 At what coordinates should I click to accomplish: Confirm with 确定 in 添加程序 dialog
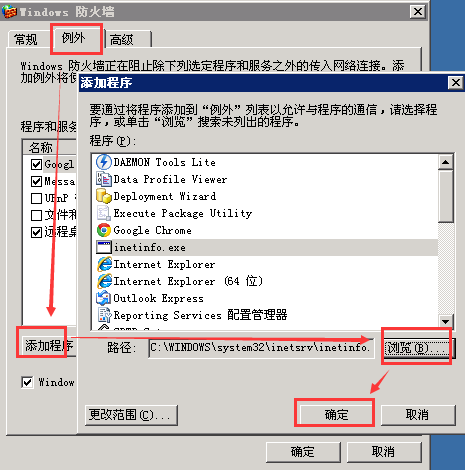click(x=336, y=415)
